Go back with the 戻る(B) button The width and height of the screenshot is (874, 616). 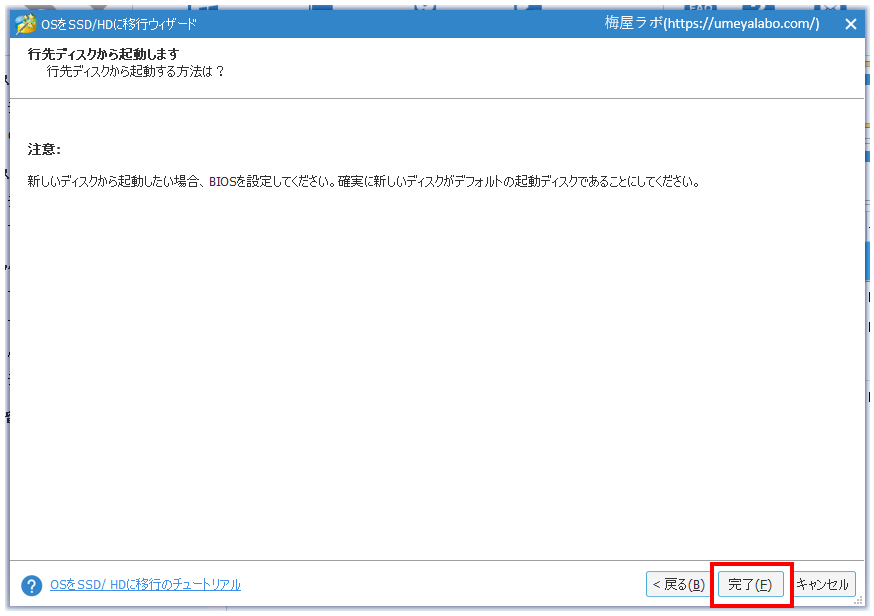(x=678, y=584)
